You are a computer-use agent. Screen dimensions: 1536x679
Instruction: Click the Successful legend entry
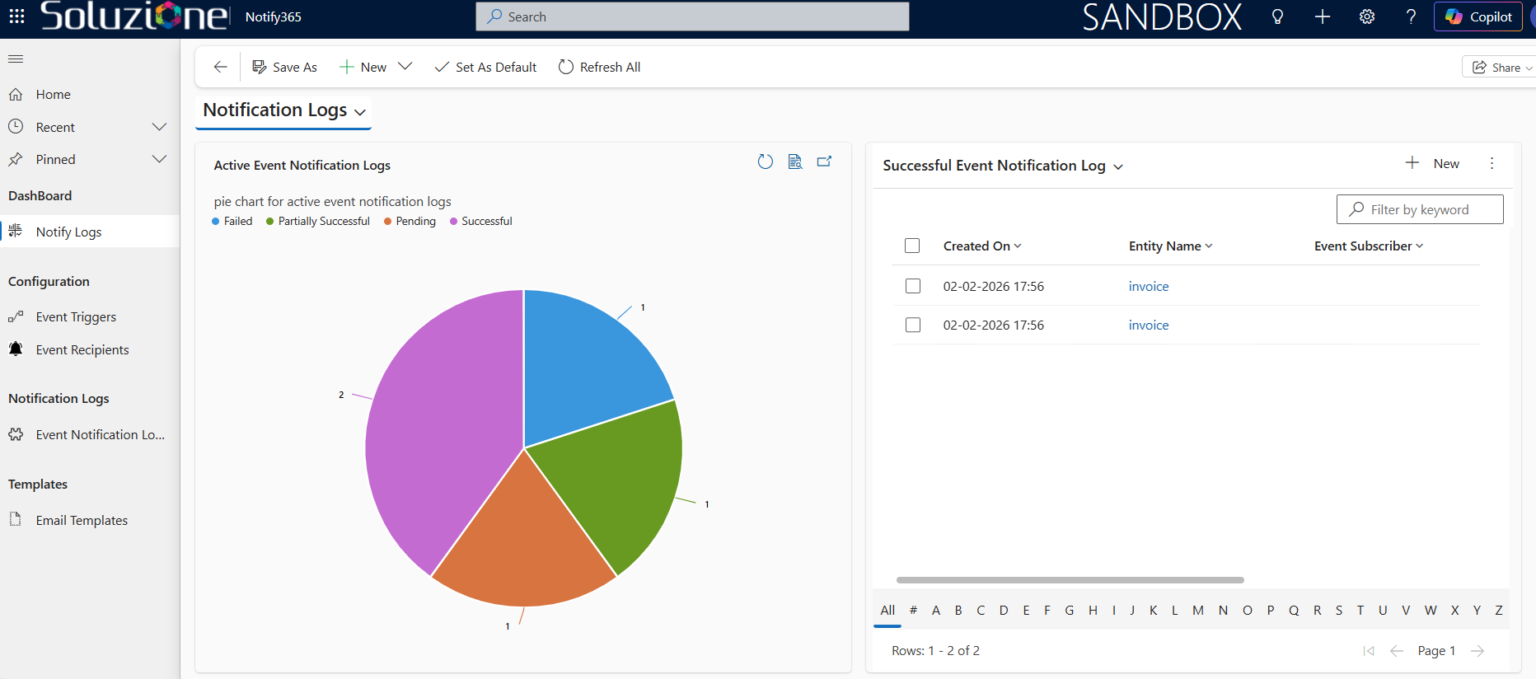click(481, 221)
